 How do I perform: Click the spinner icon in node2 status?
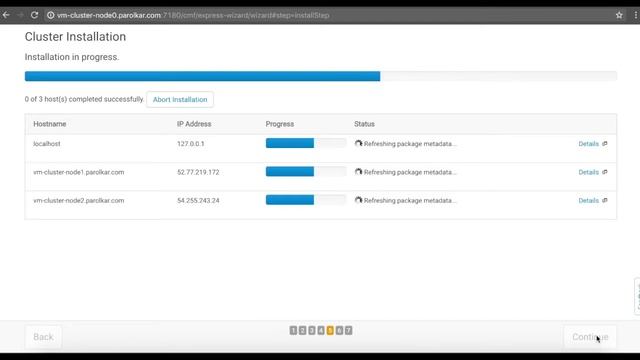(358, 200)
